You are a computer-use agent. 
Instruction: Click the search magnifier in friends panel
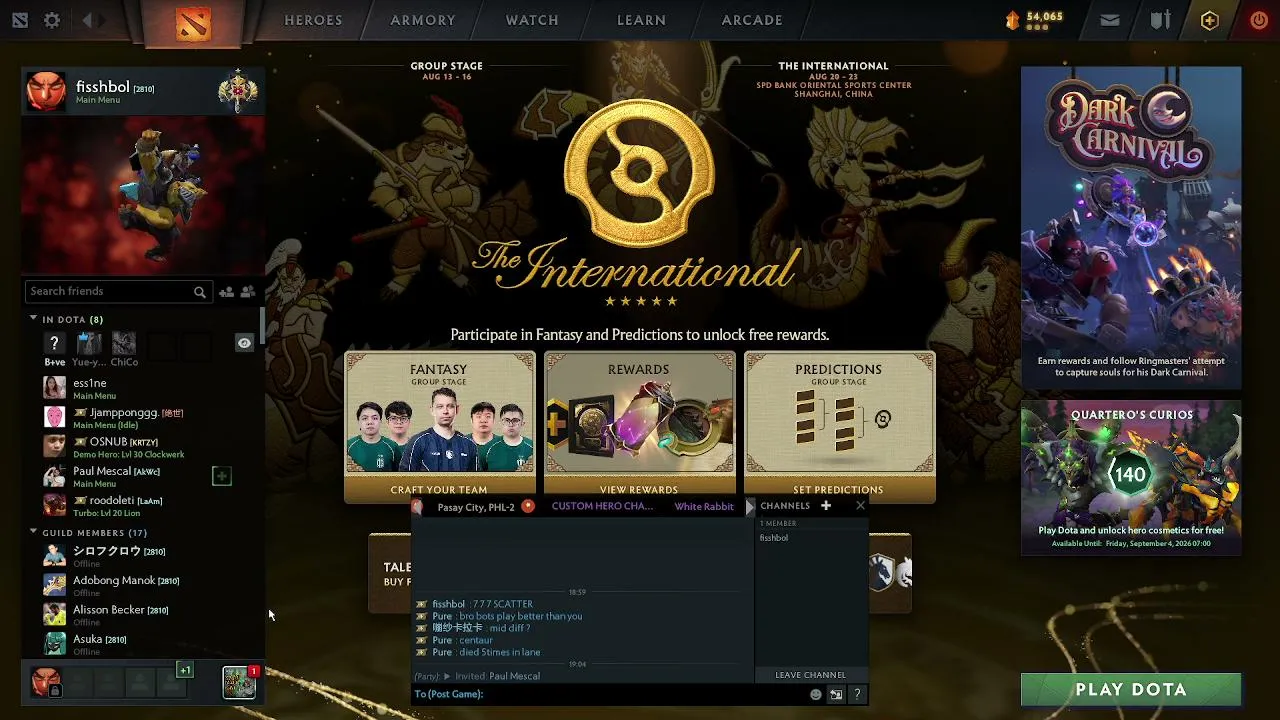pyautogui.click(x=200, y=292)
